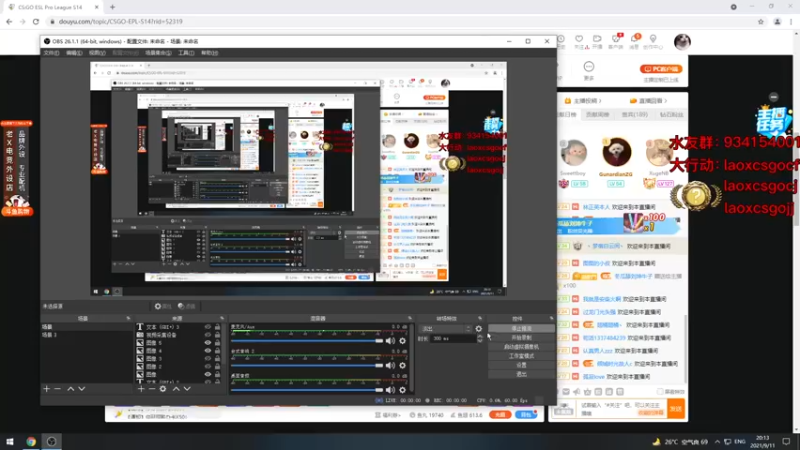Open the OBS 场景集合 menu
The image size is (800, 450).
(158, 53)
